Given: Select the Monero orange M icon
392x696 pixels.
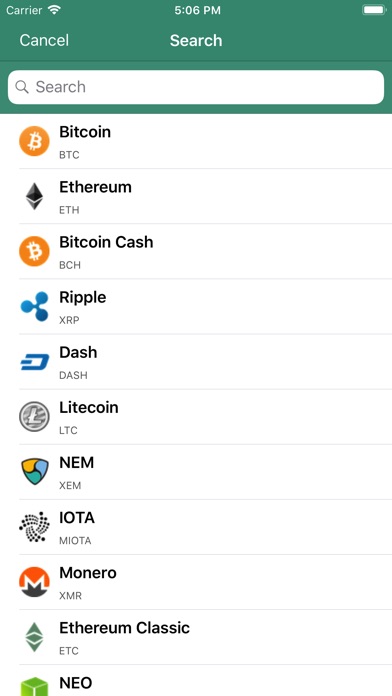Looking at the screenshot, I should (x=34, y=582).
